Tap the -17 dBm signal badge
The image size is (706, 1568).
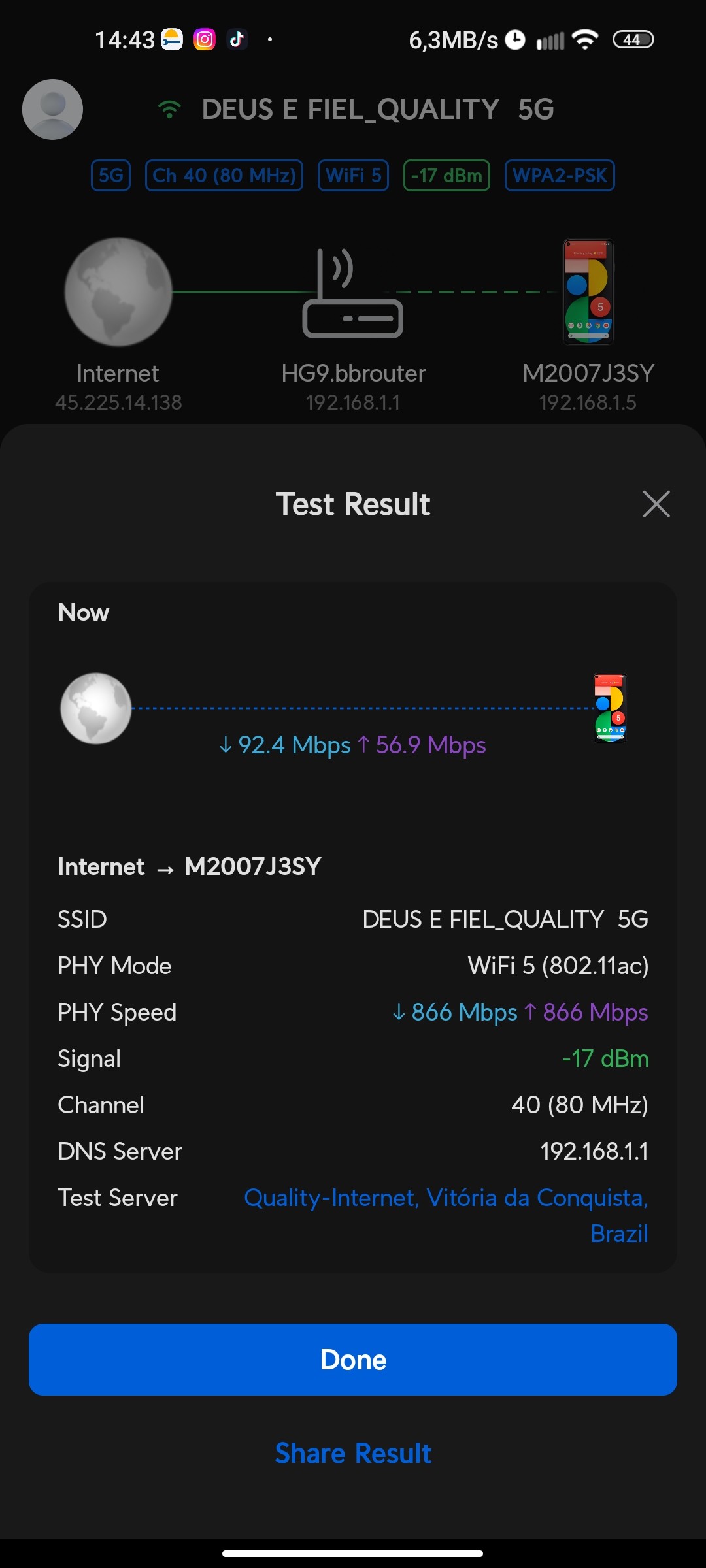tap(446, 175)
